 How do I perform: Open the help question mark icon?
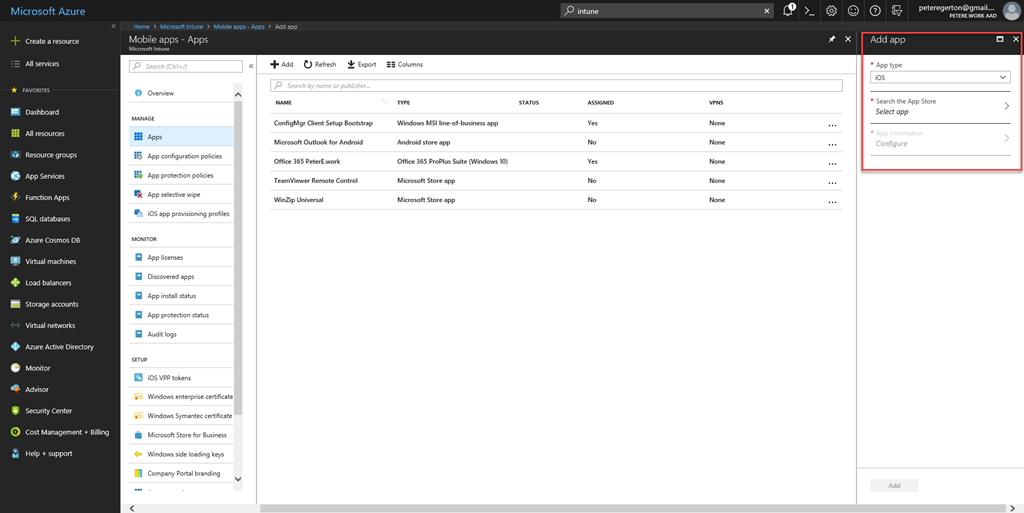coord(875,11)
